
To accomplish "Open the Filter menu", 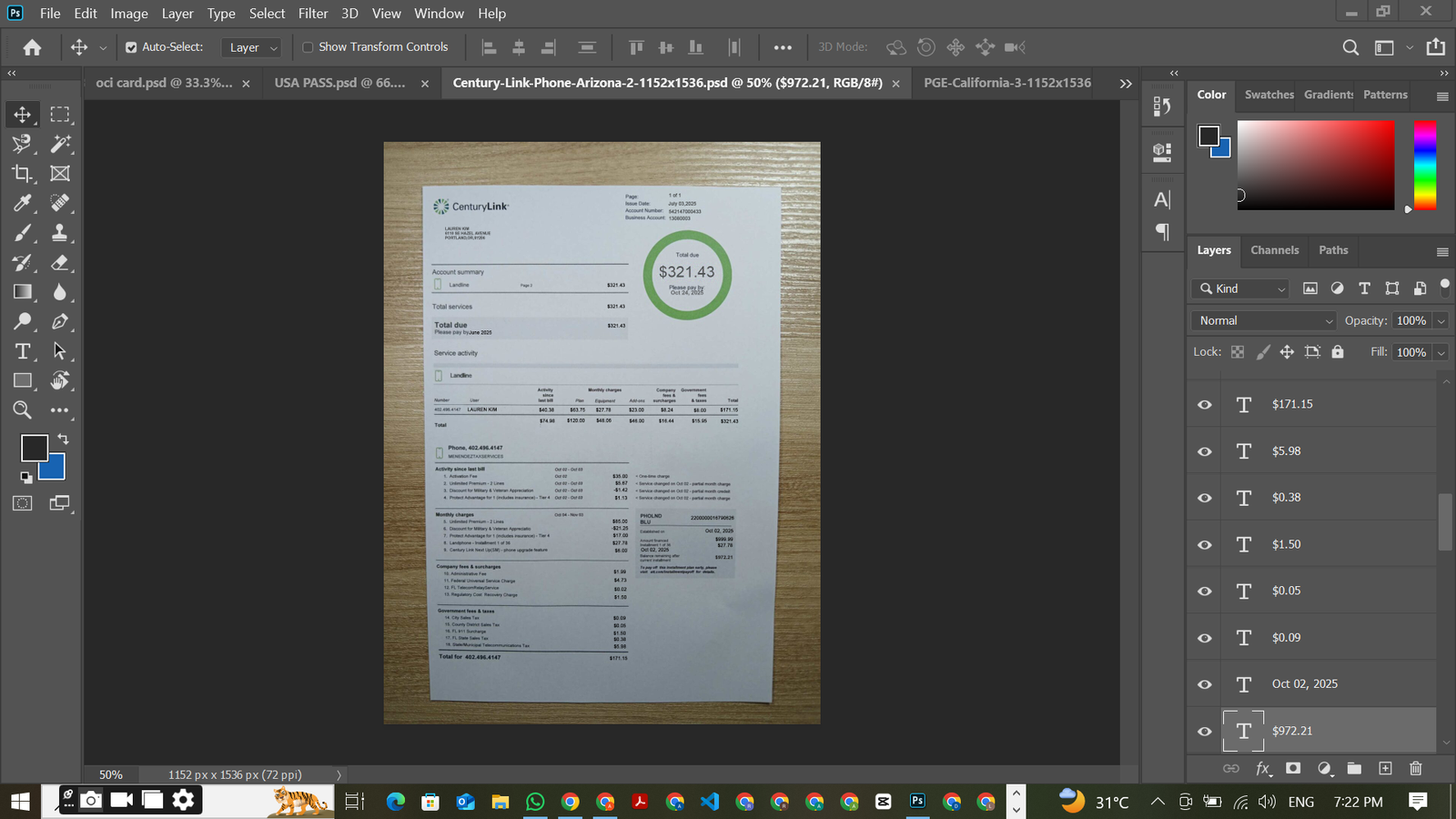I will [x=313, y=14].
